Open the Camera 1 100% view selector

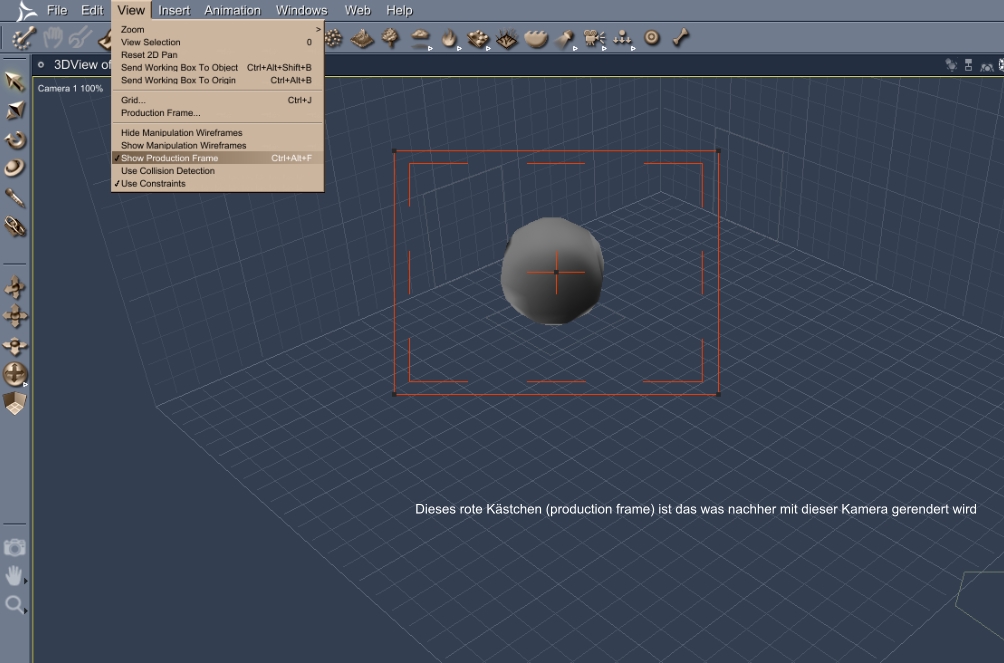point(70,88)
